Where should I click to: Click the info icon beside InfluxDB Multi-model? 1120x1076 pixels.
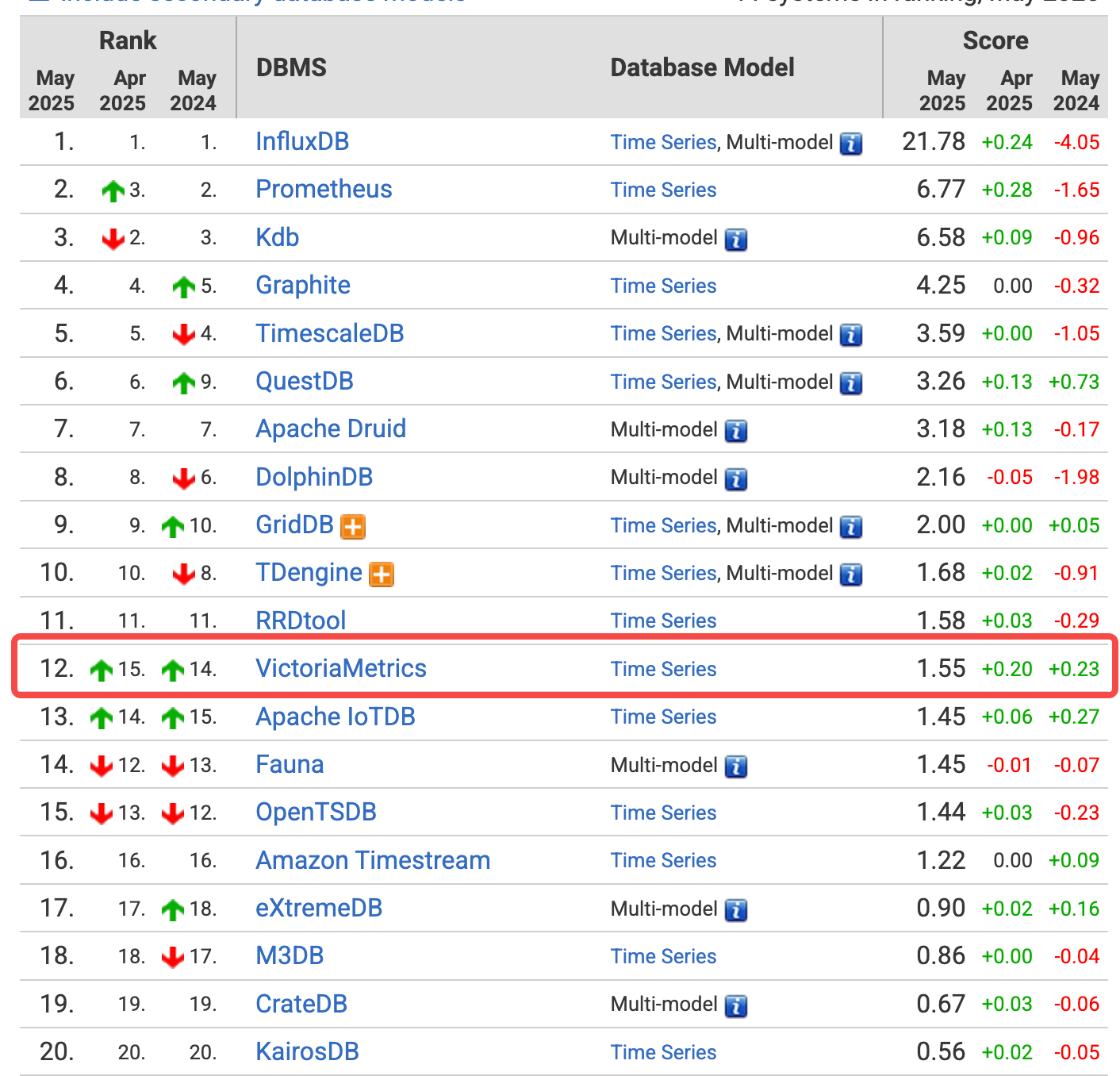851,144
